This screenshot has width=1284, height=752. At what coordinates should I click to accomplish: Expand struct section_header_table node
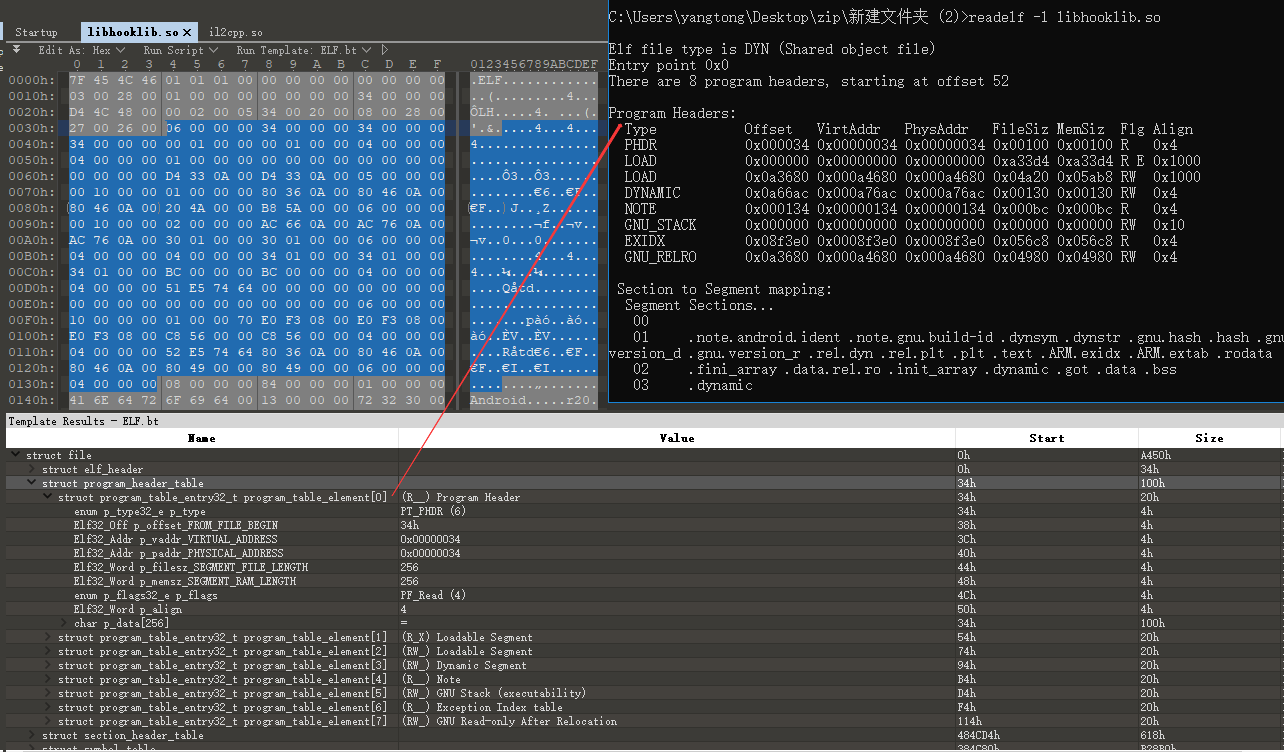[31, 735]
